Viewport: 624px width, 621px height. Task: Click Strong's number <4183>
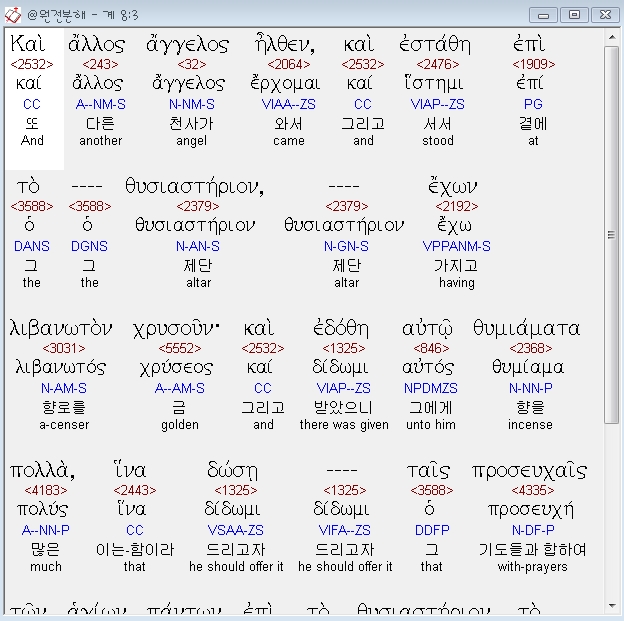point(46,490)
